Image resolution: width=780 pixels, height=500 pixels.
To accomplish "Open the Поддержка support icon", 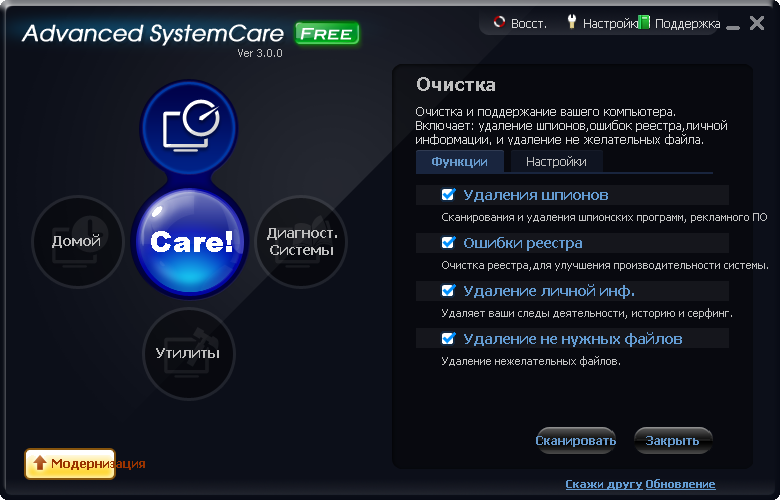I will click(x=644, y=23).
